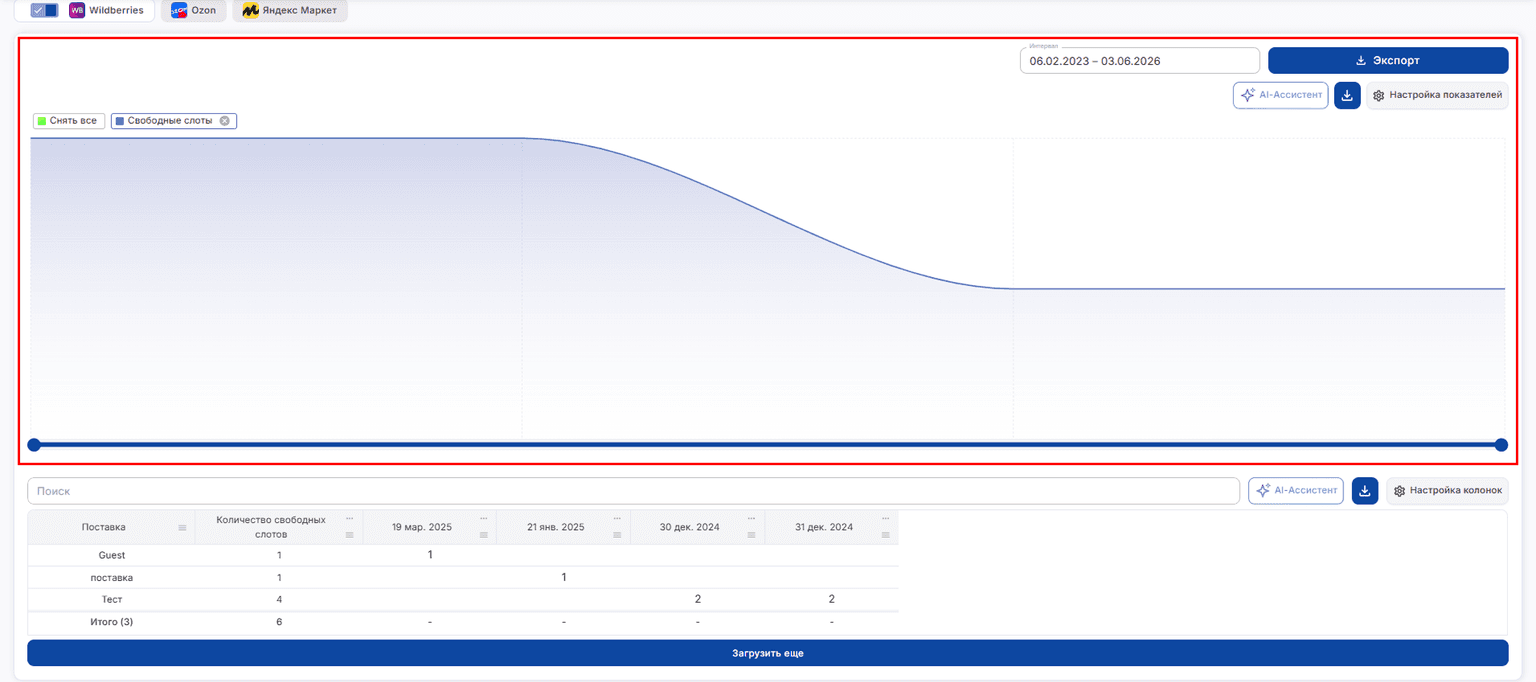Click the Итого (3) total label
This screenshot has width=1536, height=682.
coord(112,622)
